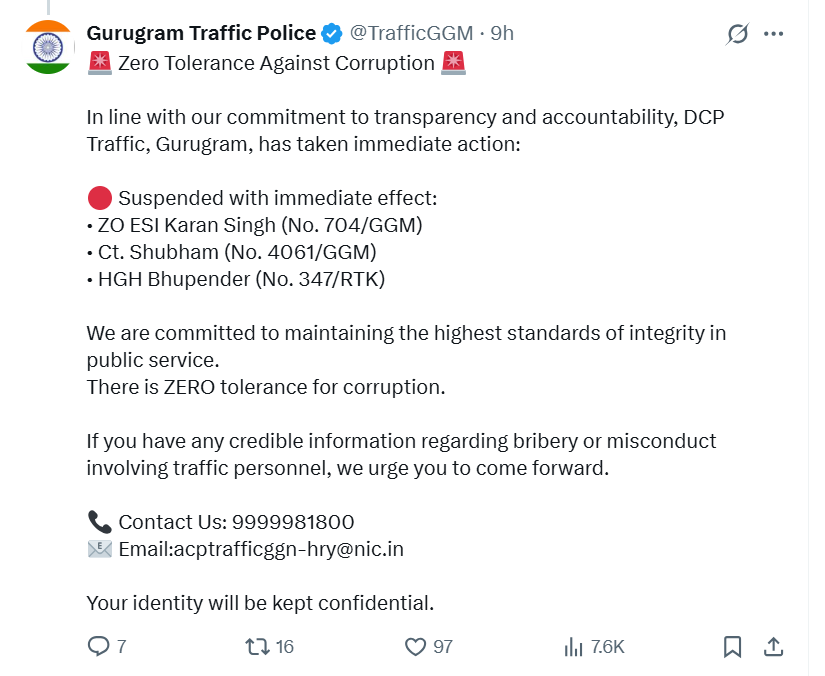The height and width of the screenshot is (676, 825).
Task: Click the "Zero Tolerance Against Corruption" headline text
Action: [276, 64]
